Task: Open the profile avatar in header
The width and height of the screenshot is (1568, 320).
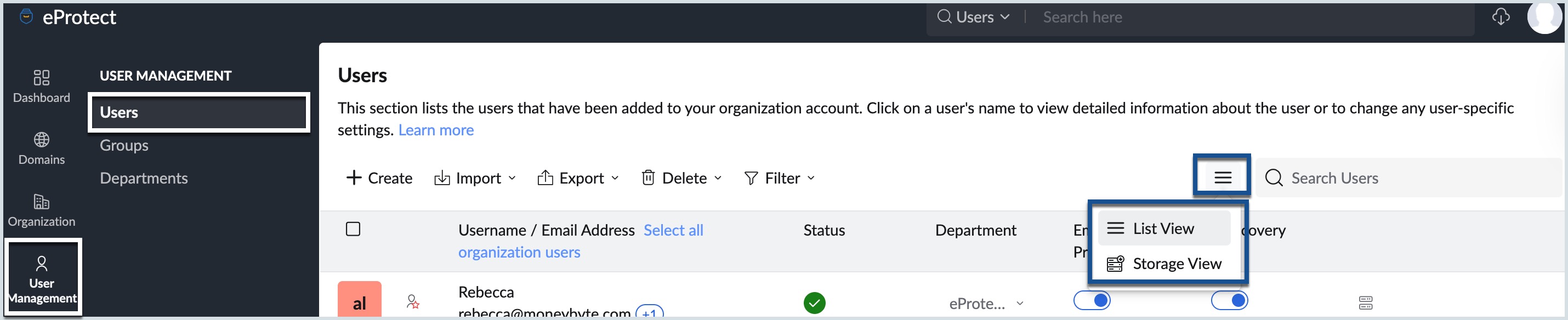Action: click(x=1544, y=17)
